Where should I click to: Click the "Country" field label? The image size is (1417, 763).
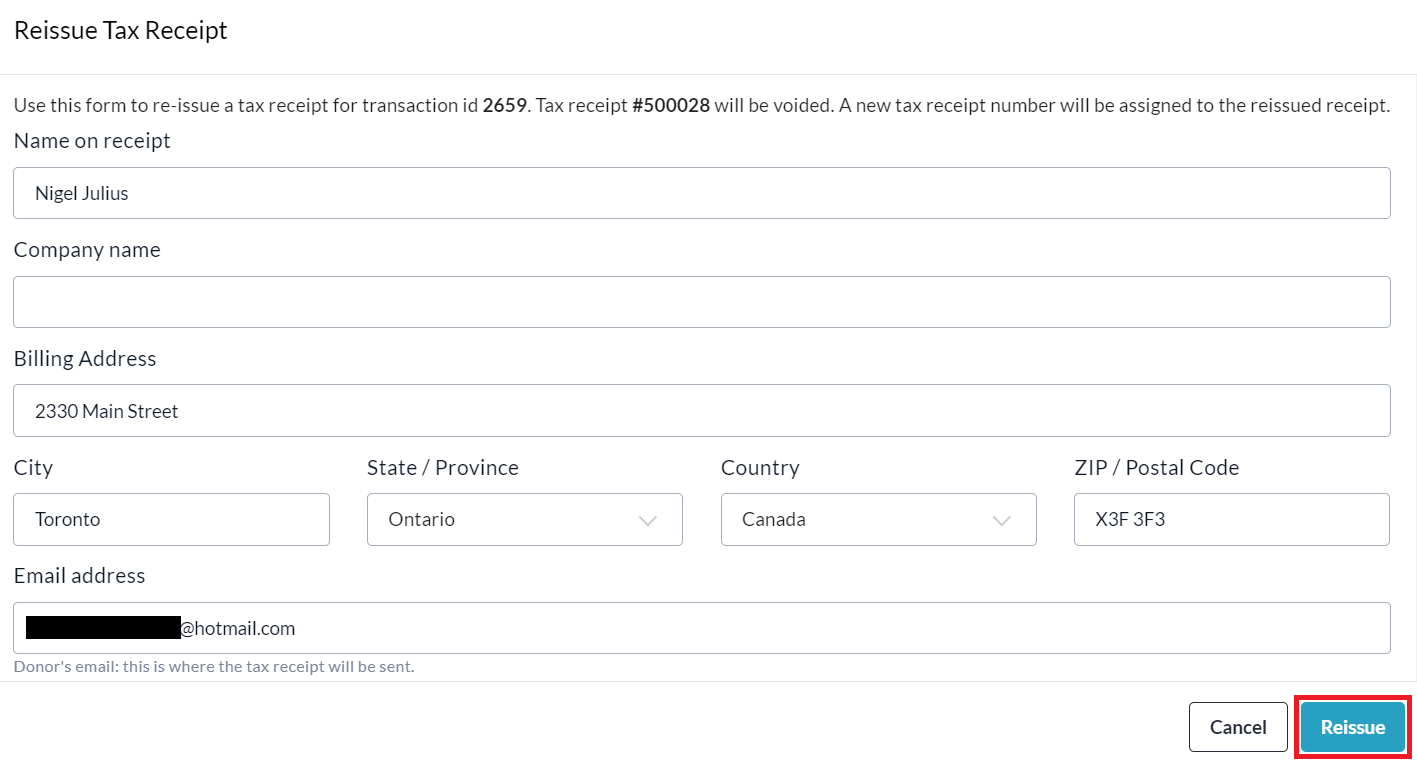coord(760,467)
